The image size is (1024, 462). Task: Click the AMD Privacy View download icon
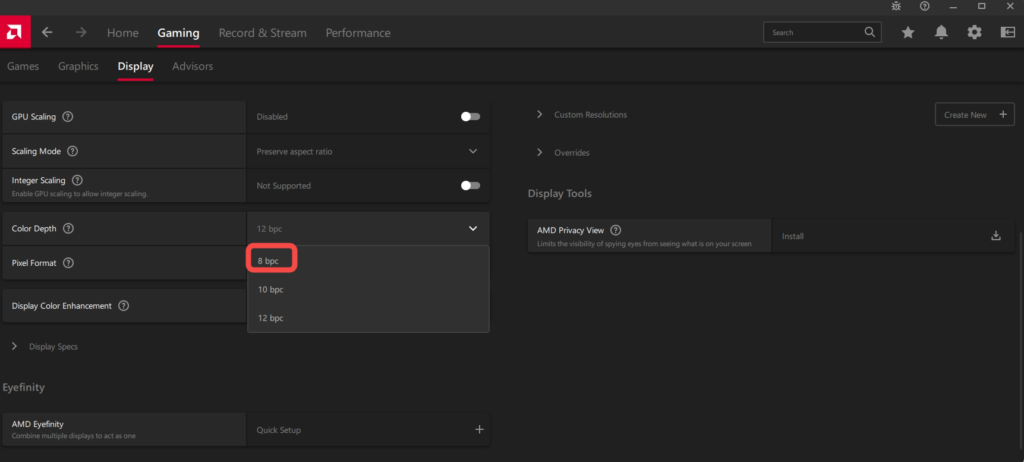click(995, 236)
